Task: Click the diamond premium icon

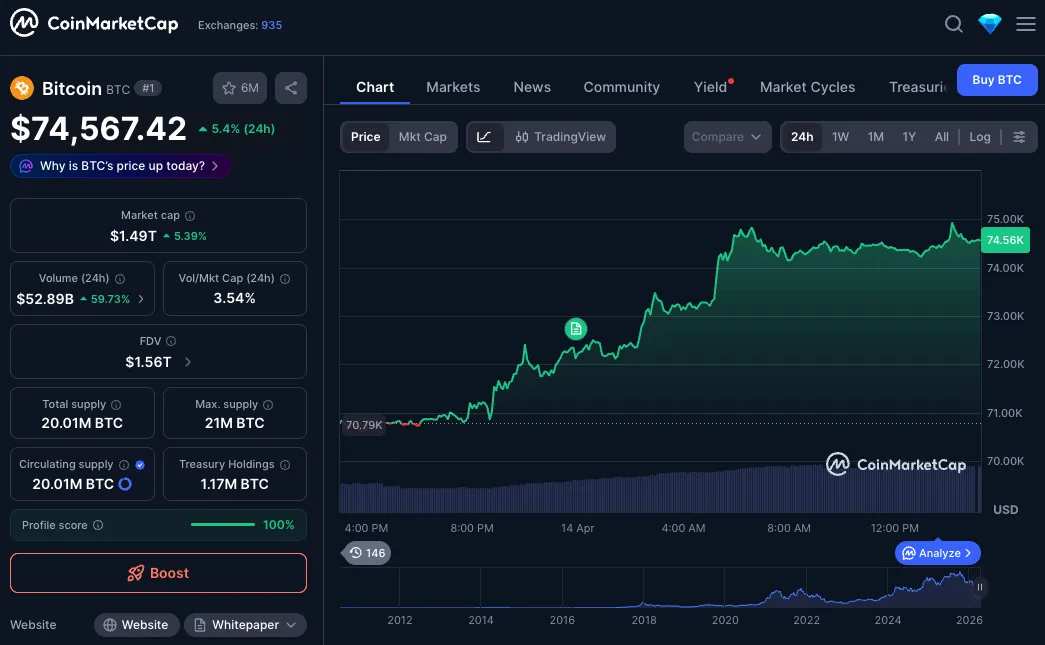Action: tap(990, 24)
